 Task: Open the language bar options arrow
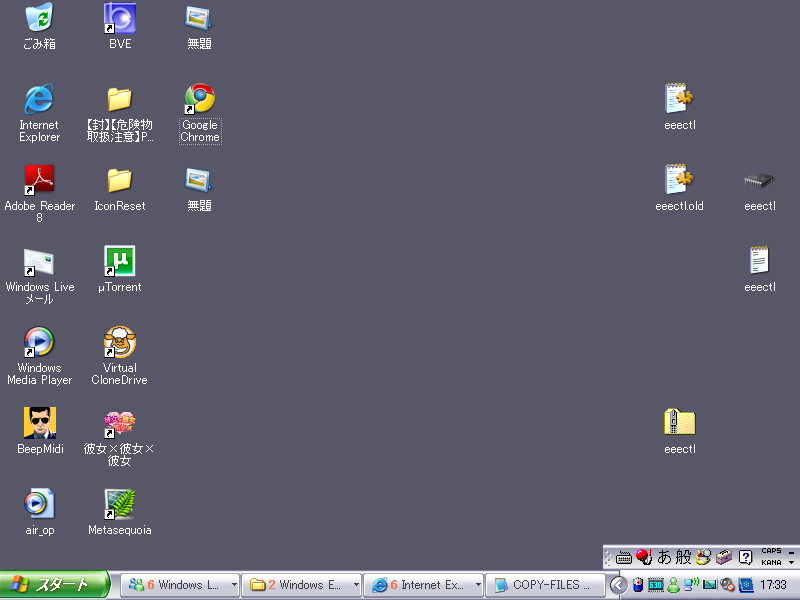point(792,563)
